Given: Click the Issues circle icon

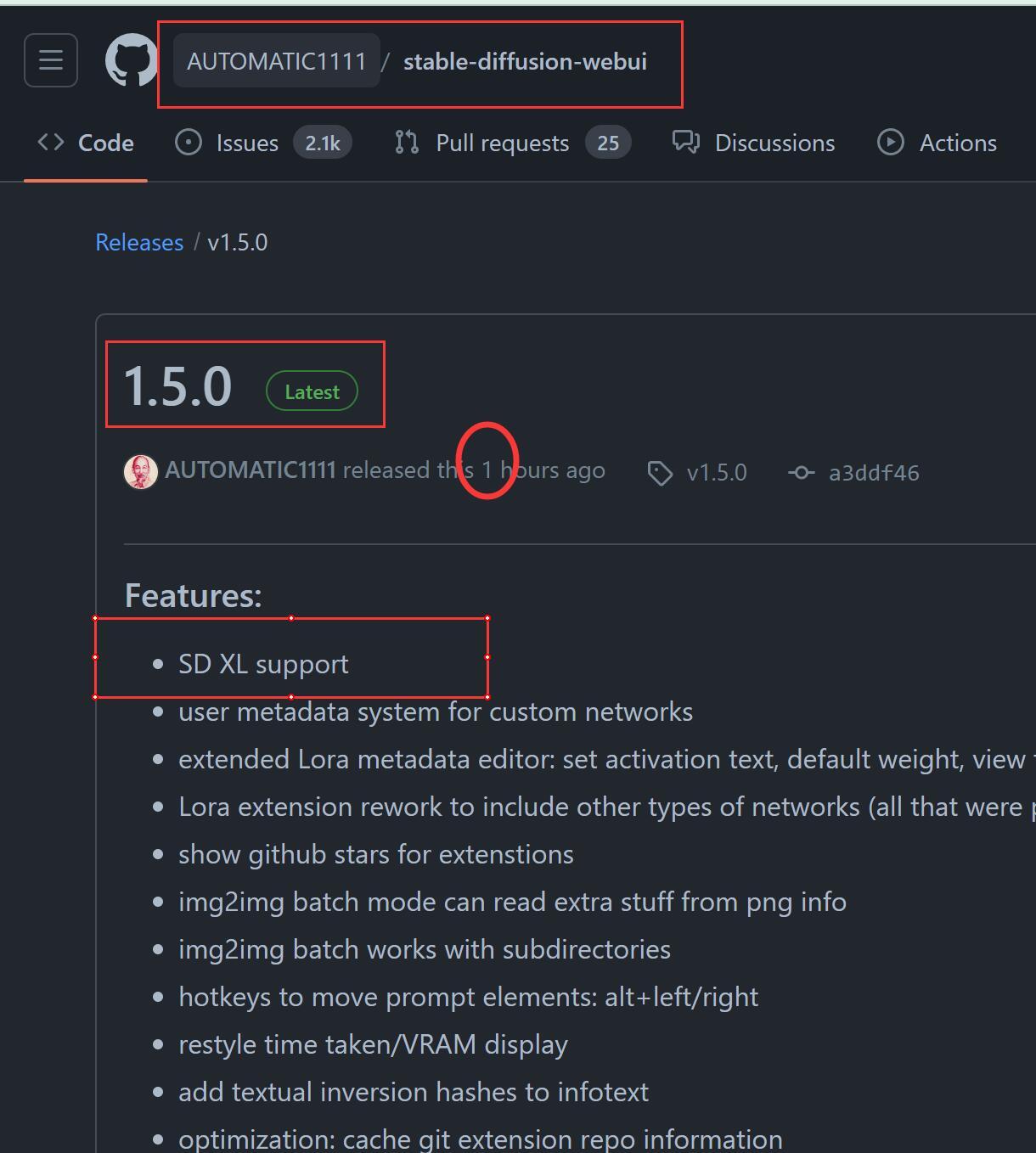Looking at the screenshot, I should coord(189,143).
